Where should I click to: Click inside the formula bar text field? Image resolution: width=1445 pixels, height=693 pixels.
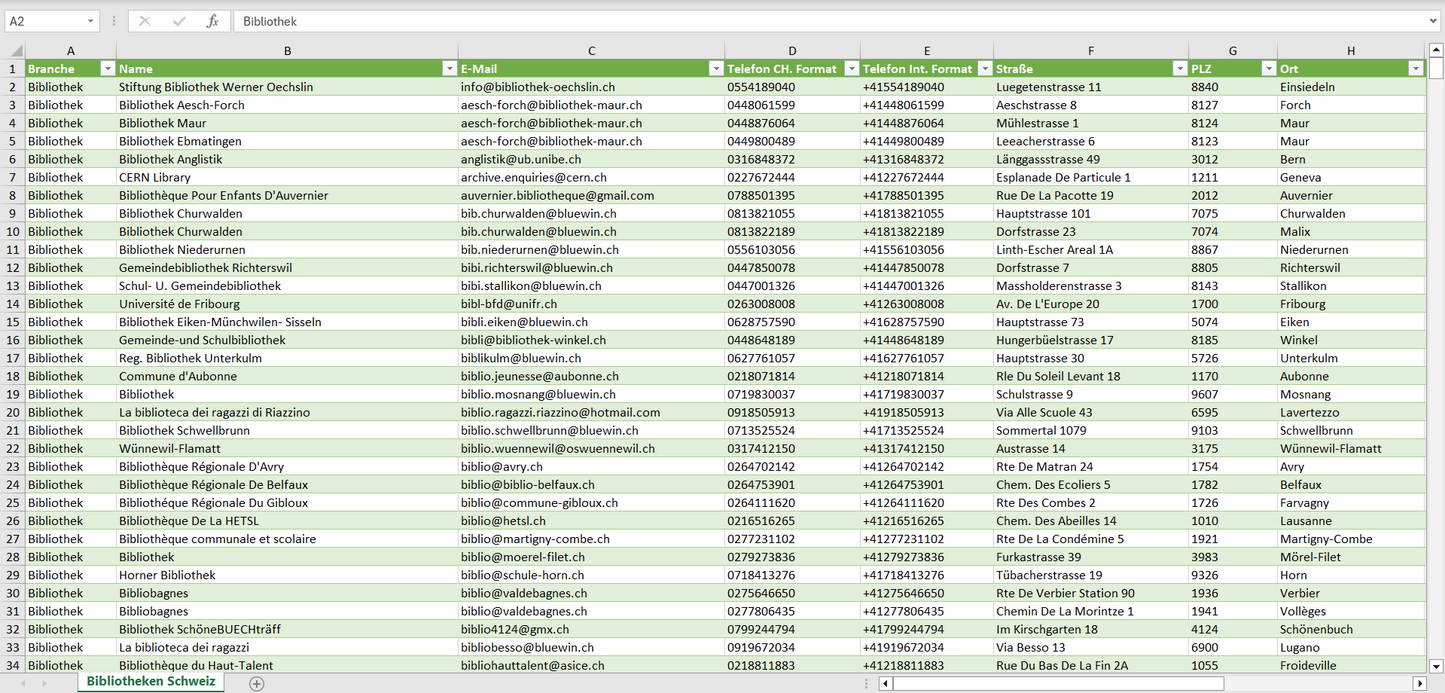click(800, 21)
